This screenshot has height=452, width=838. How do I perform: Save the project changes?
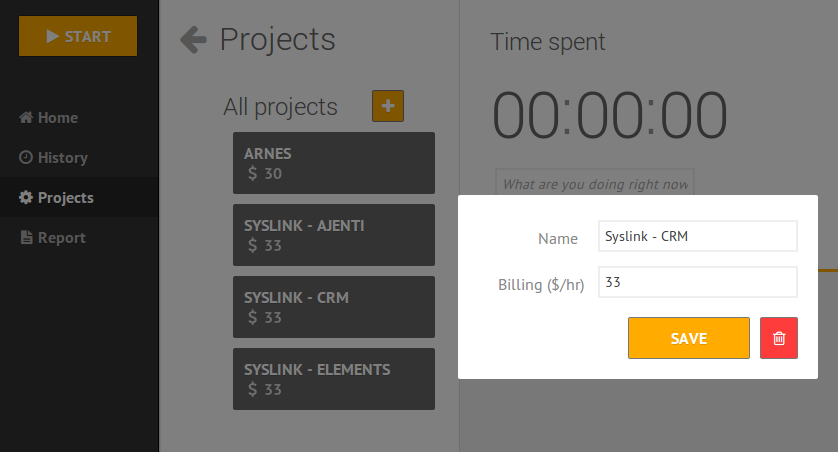click(x=688, y=338)
